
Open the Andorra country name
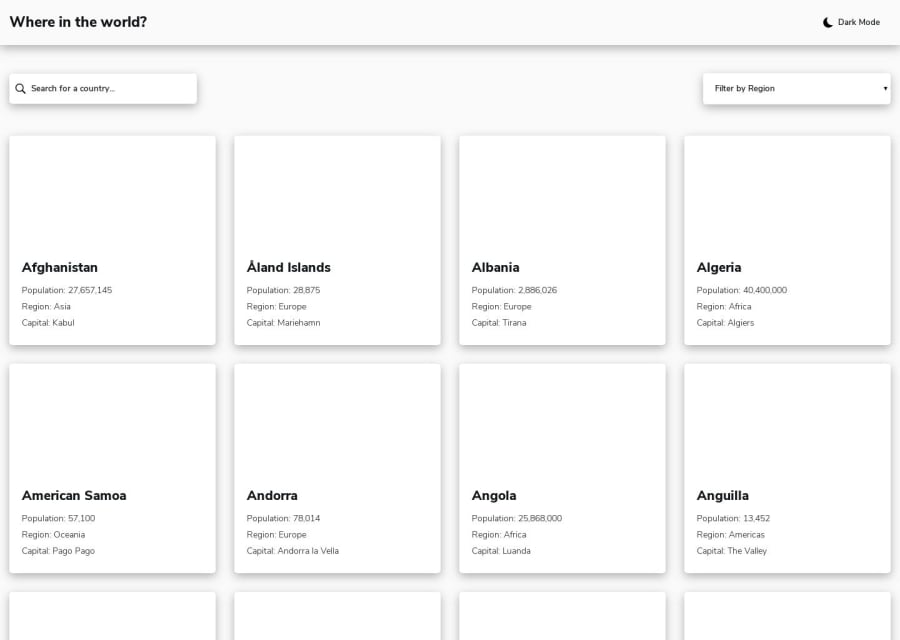pyautogui.click(x=272, y=495)
